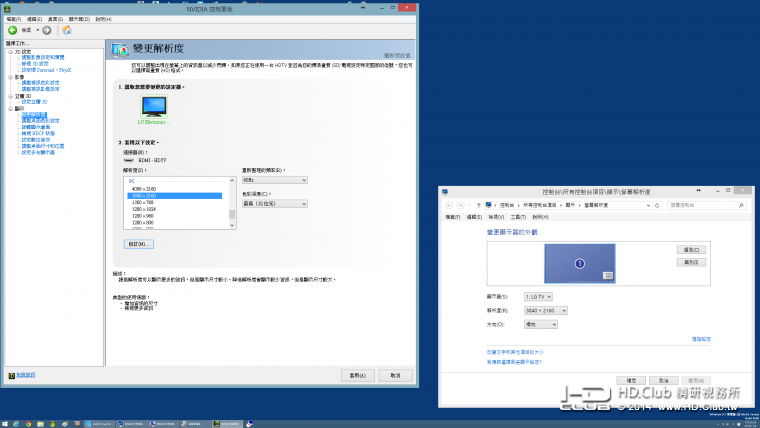760x428 pixels.
Task: Open the color depth dropdown
Action: (274, 203)
